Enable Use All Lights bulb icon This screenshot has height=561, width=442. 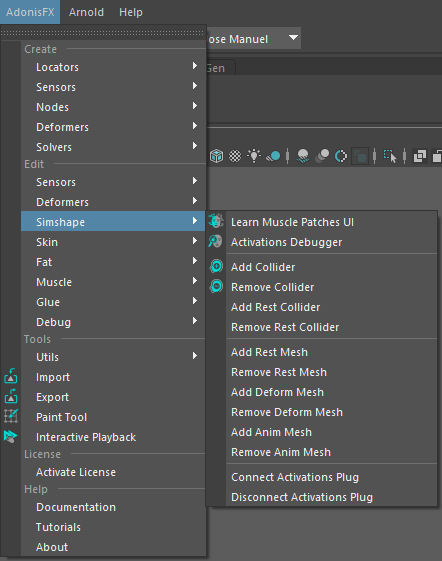tap(254, 156)
